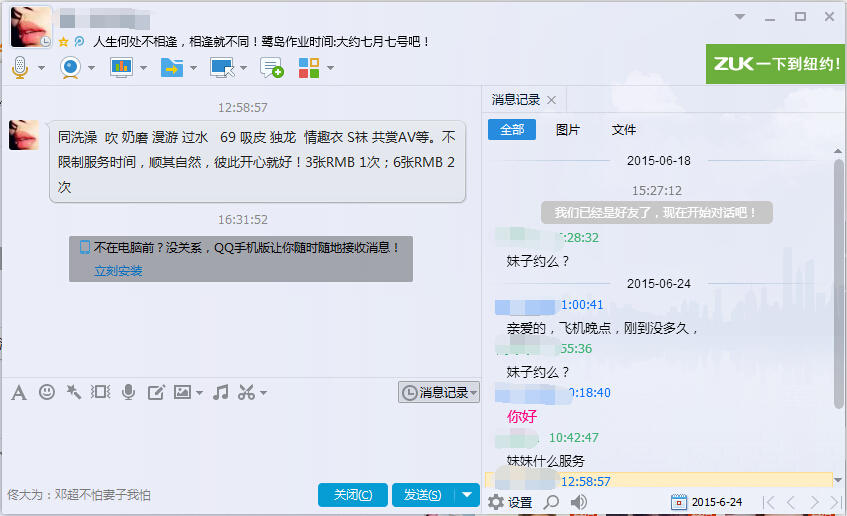Expand the apps grid dropdown arrow

pos(331,68)
